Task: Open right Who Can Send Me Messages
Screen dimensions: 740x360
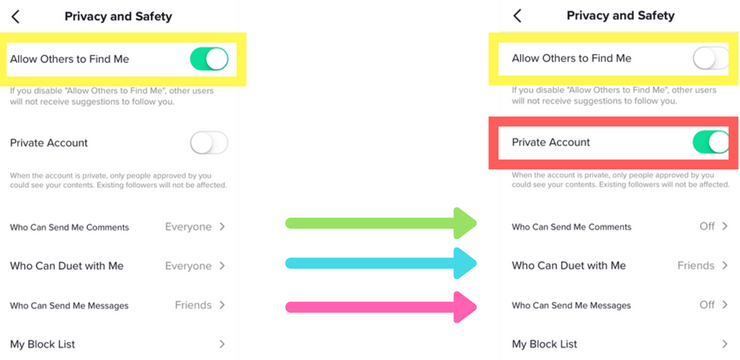Action: (620, 305)
